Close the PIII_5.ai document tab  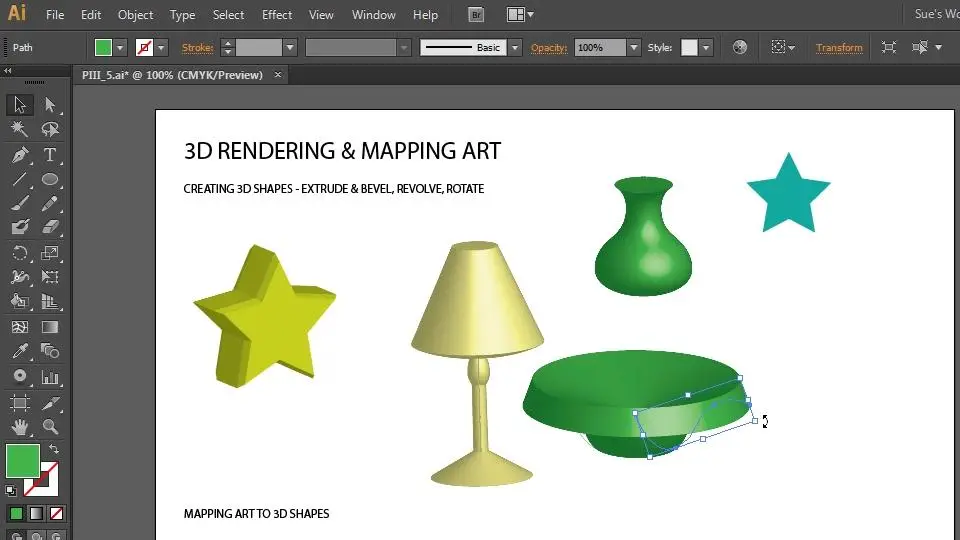pyautogui.click(x=278, y=75)
